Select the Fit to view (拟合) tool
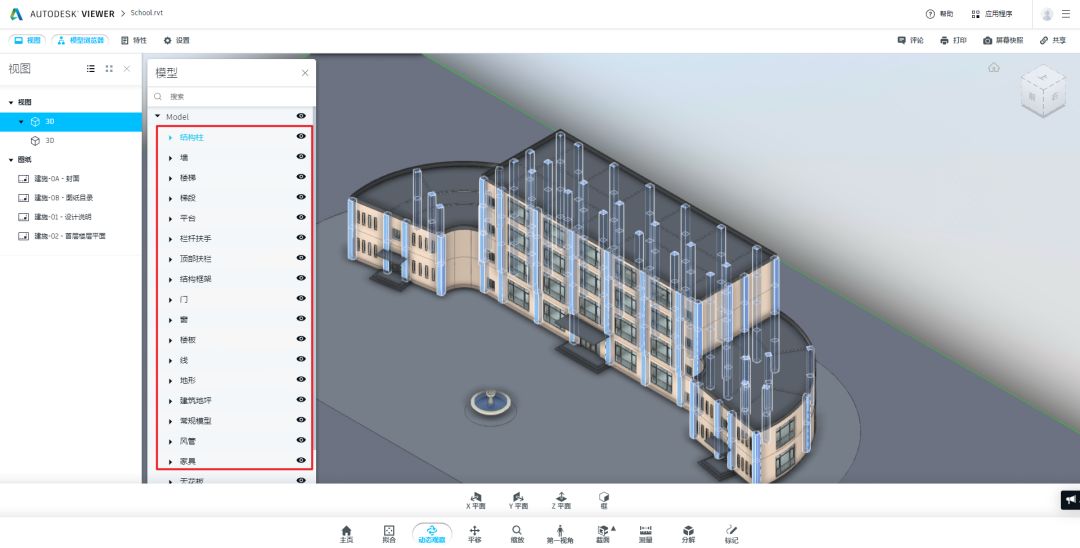The image size is (1080, 548). click(x=389, y=534)
